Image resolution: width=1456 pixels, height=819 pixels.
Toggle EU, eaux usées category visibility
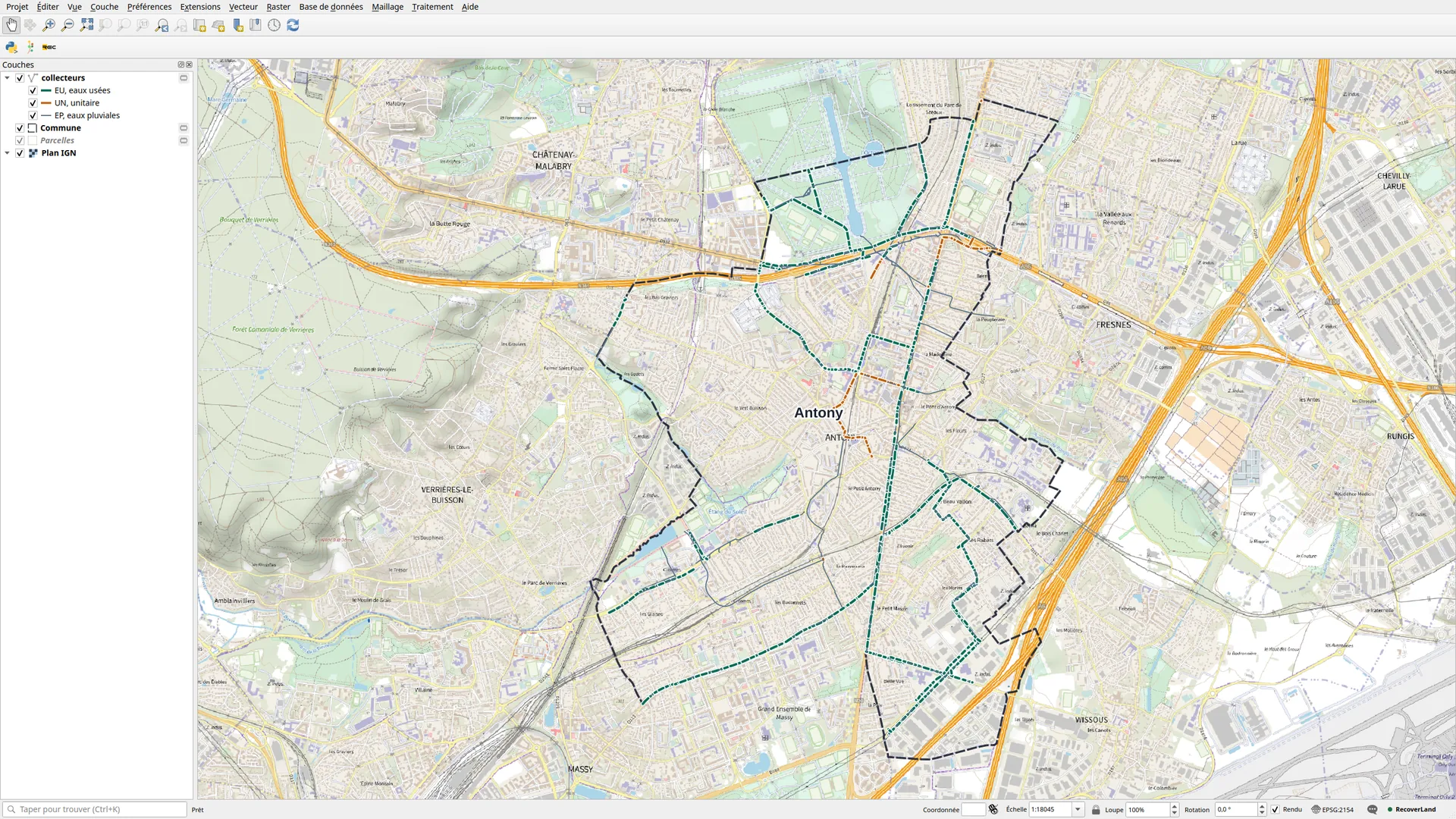(x=33, y=90)
